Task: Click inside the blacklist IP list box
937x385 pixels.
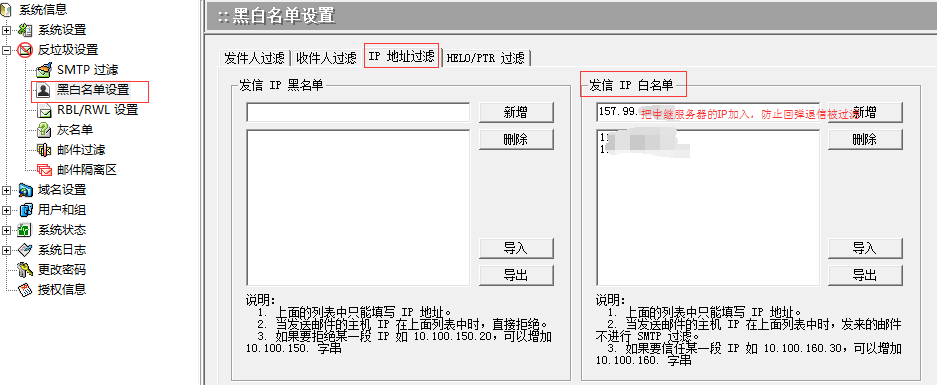Action: click(358, 207)
